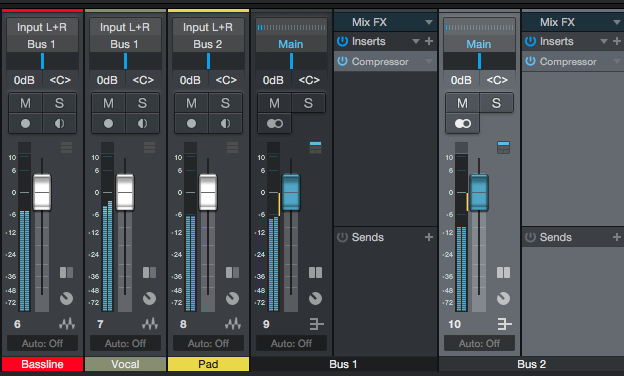The image size is (624, 376).
Task: Change Vocal input from Input L+R
Action: [x=125, y=27]
